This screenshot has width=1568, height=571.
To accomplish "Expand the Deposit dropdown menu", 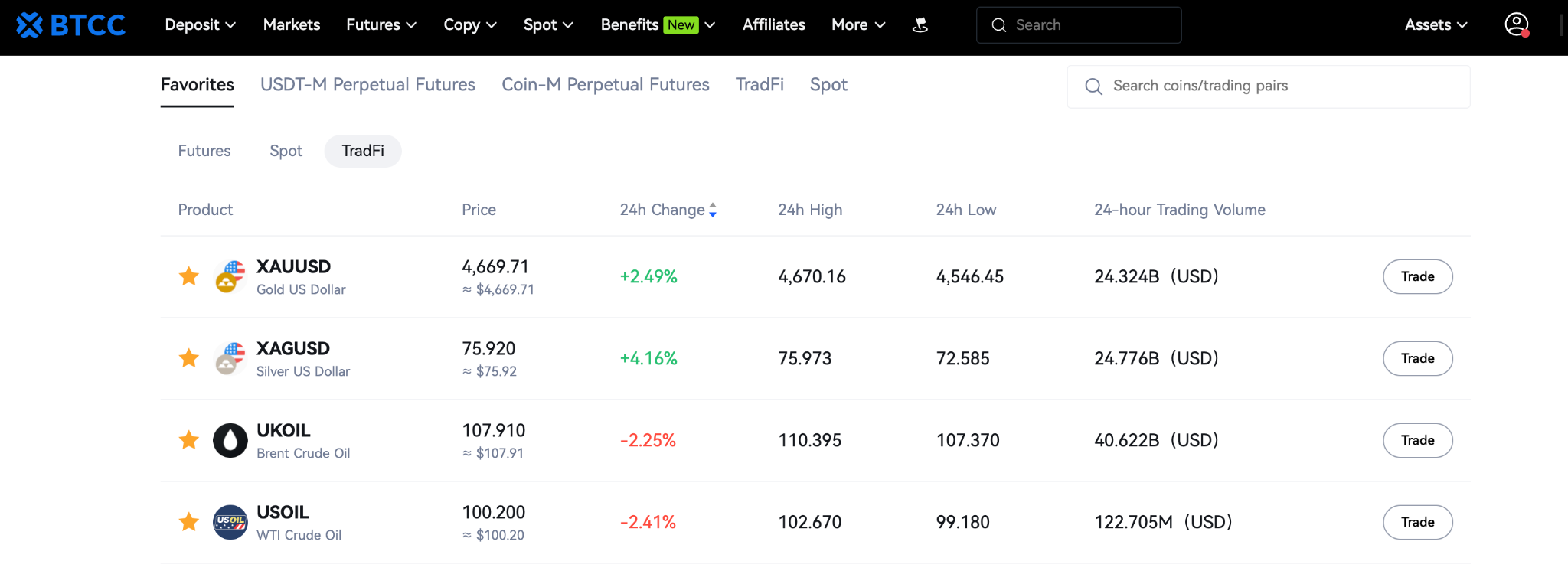I will (x=200, y=24).
